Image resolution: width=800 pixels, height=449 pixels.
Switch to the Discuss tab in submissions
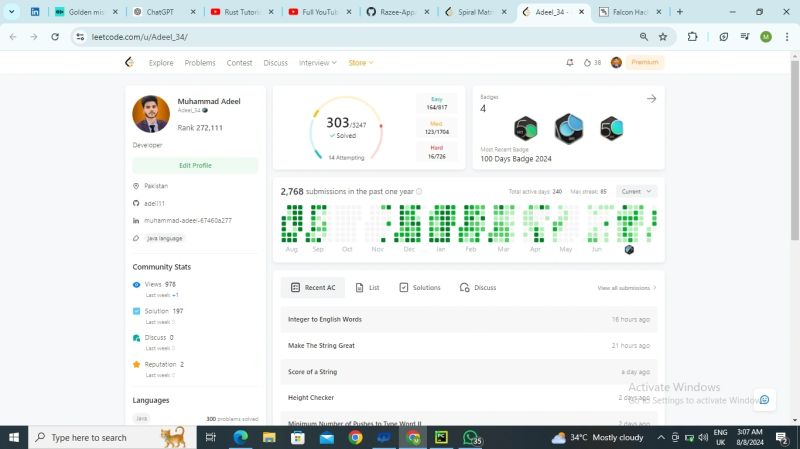(478, 288)
